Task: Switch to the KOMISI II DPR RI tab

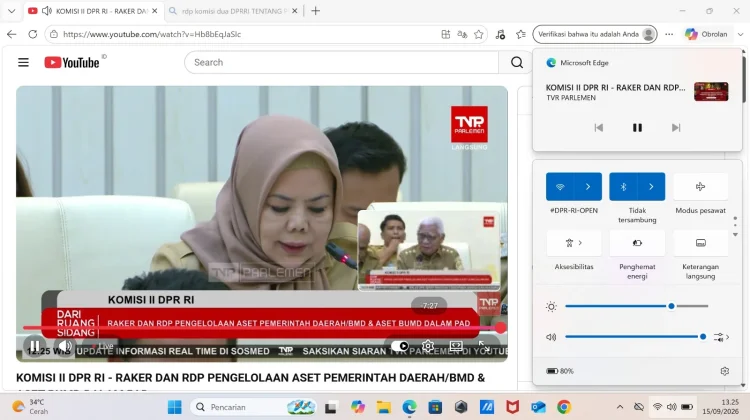Action: point(93,11)
